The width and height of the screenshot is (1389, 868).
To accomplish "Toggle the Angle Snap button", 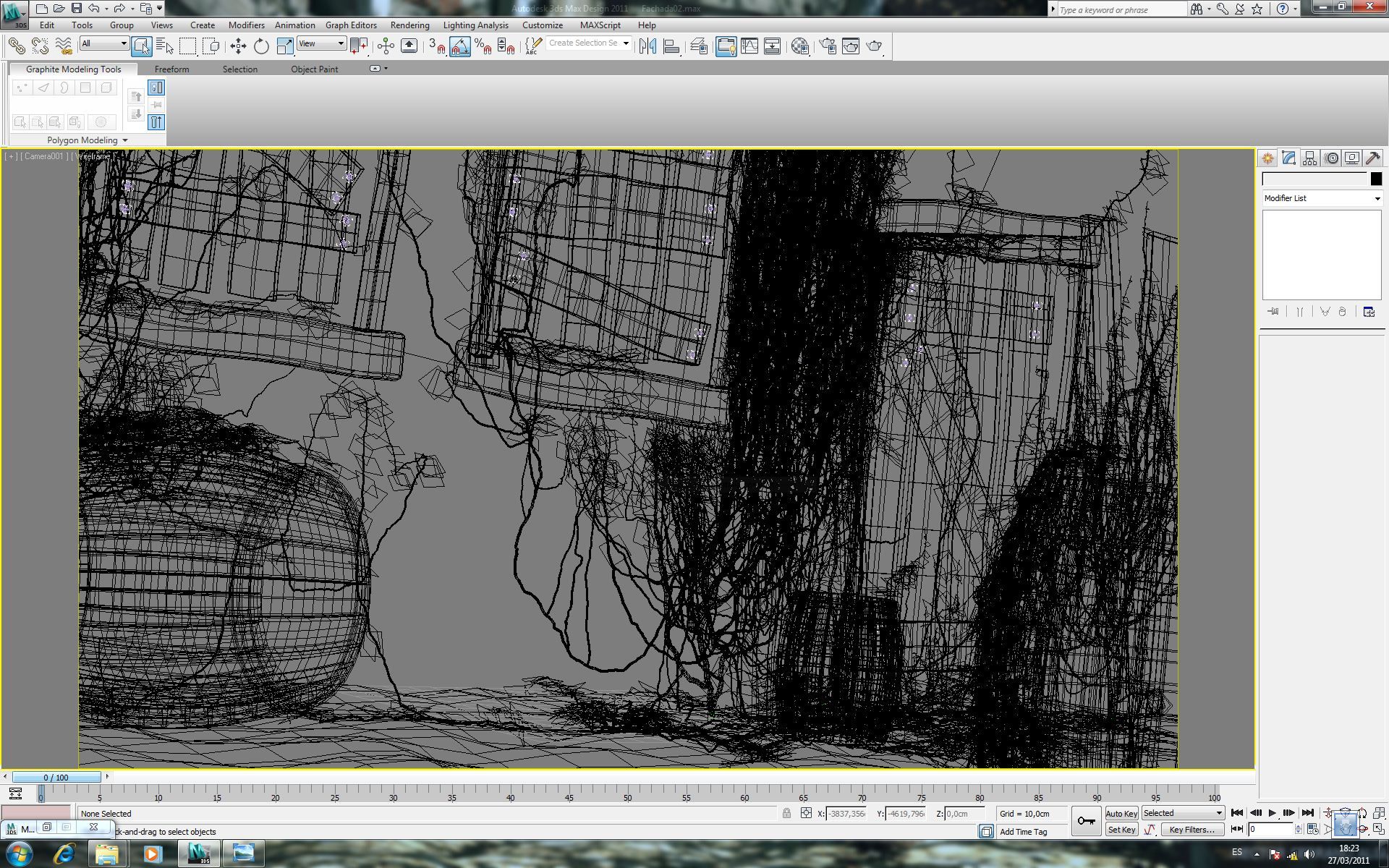I will pyautogui.click(x=460, y=46).
